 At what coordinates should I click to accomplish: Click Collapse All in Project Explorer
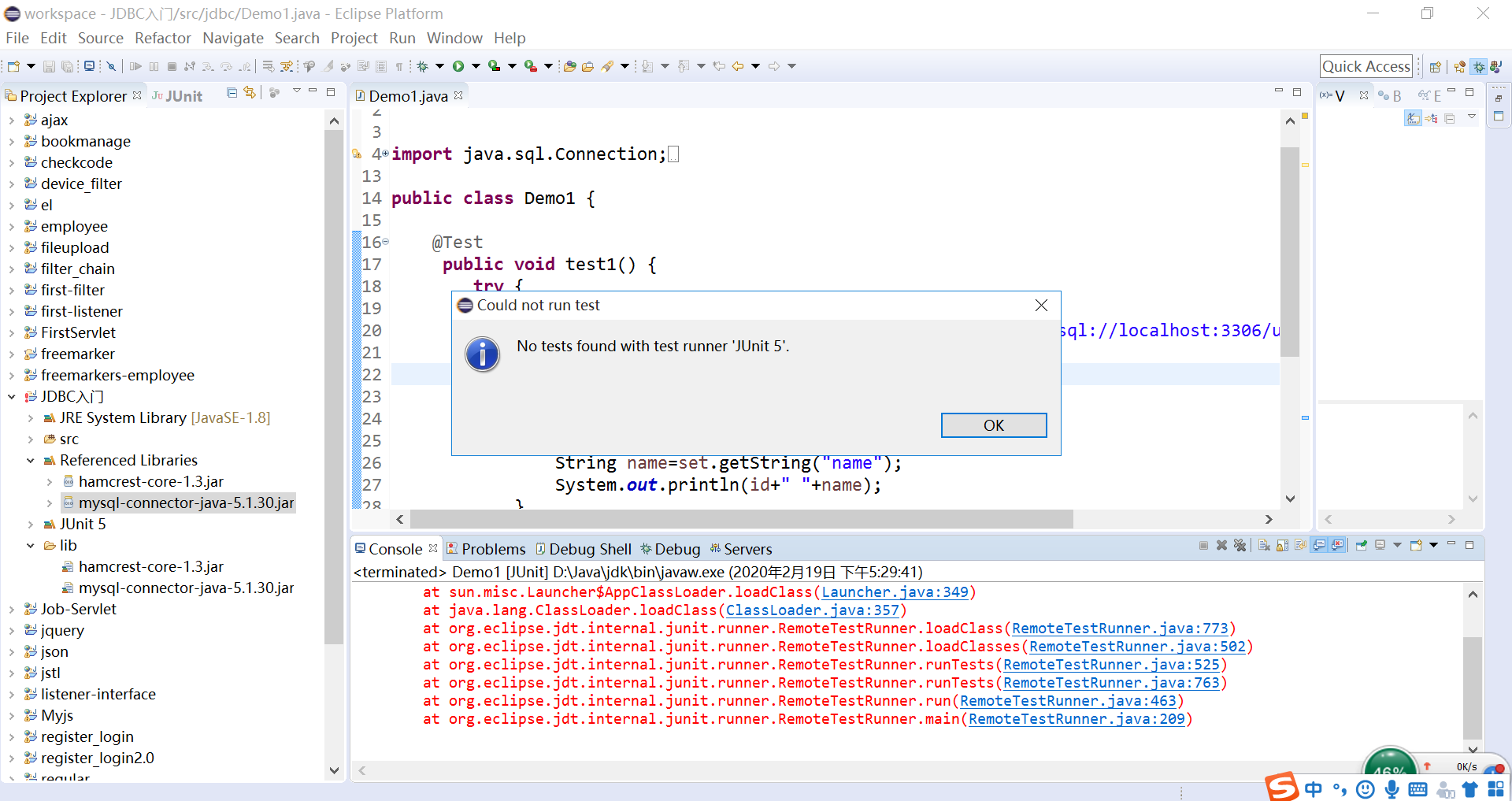(232, 93)
